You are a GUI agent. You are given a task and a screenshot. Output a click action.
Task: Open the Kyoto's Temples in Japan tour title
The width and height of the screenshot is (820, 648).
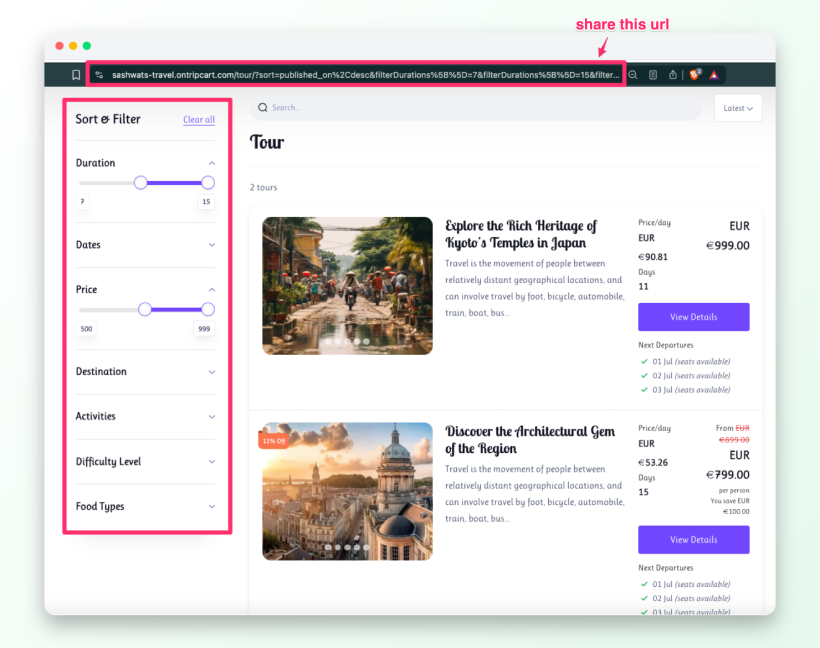521,234
